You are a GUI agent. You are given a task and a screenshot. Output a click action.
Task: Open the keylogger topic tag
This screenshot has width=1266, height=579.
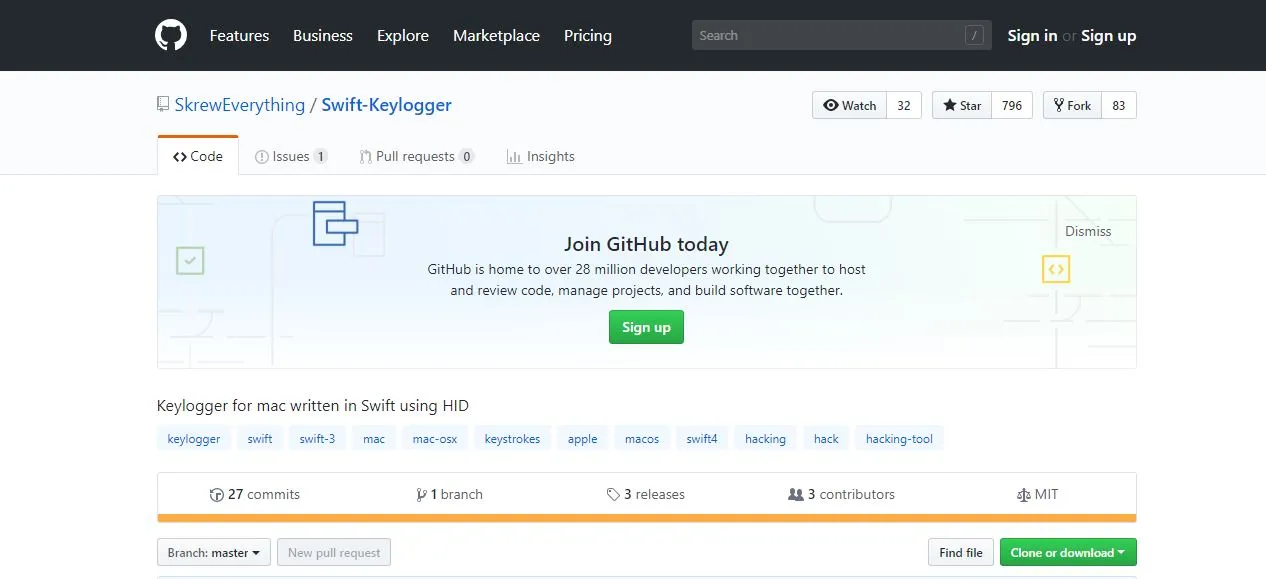(194, 438)
